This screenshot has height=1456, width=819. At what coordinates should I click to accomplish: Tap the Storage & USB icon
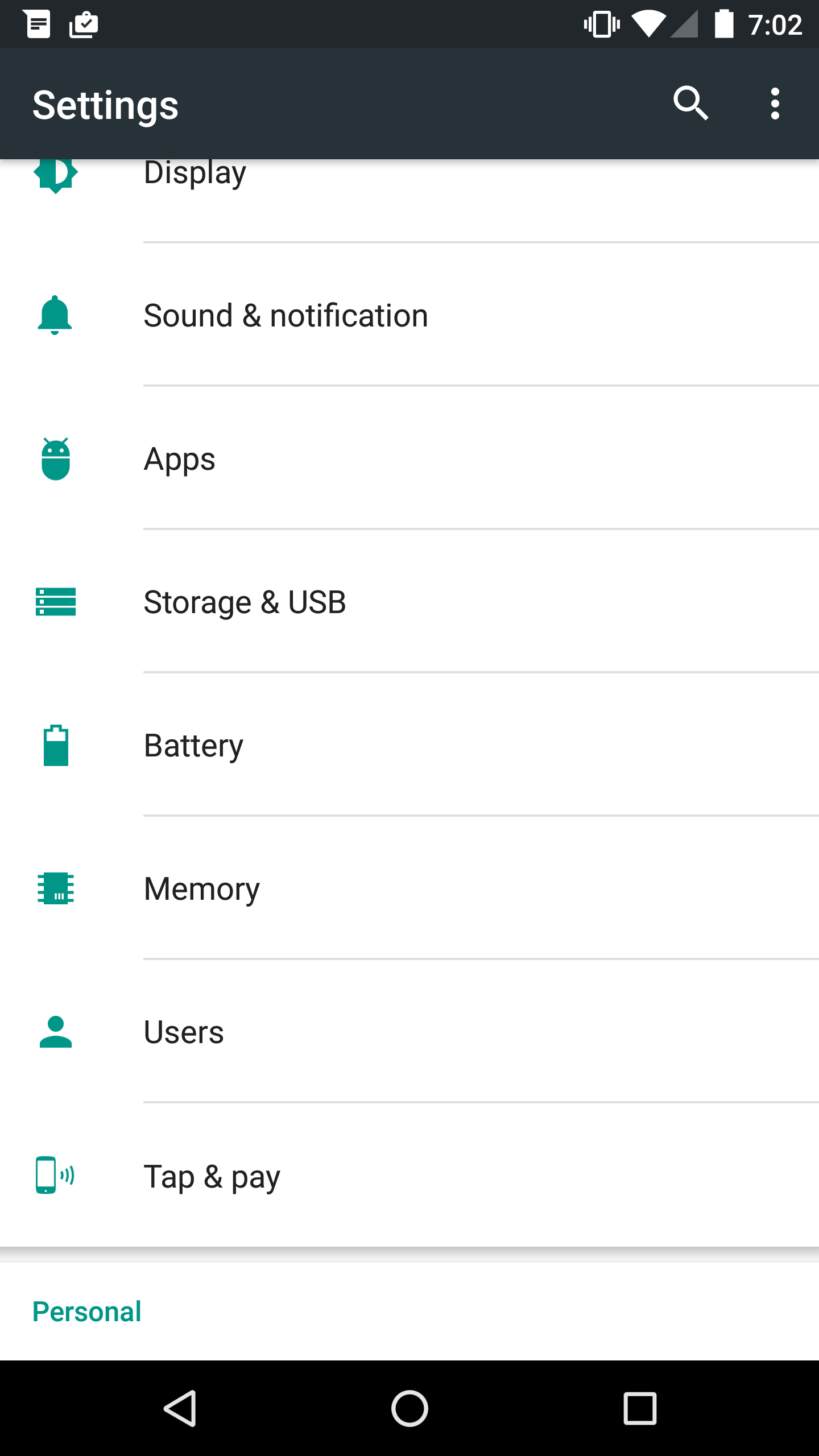coord(56,602)
